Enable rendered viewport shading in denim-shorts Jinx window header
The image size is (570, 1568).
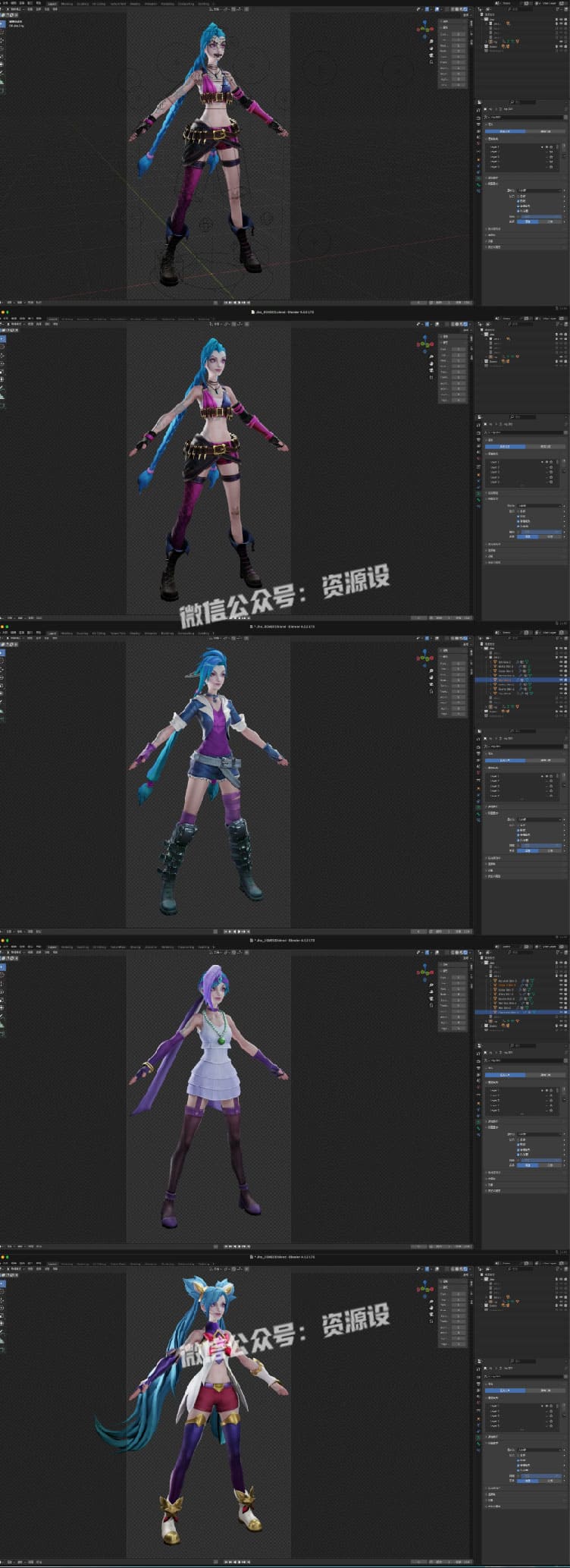tap(465, 638)
